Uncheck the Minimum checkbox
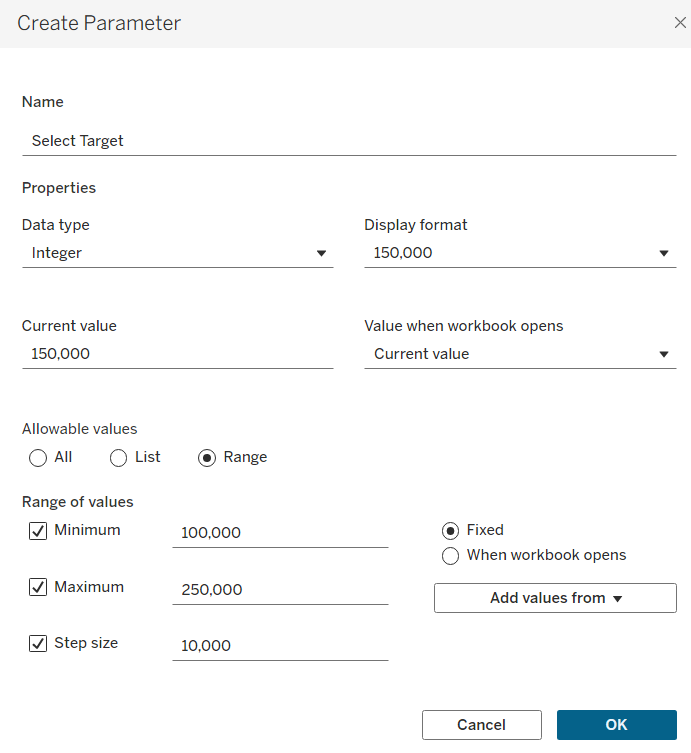Screen dimensions: 691x753 point(38,531)
